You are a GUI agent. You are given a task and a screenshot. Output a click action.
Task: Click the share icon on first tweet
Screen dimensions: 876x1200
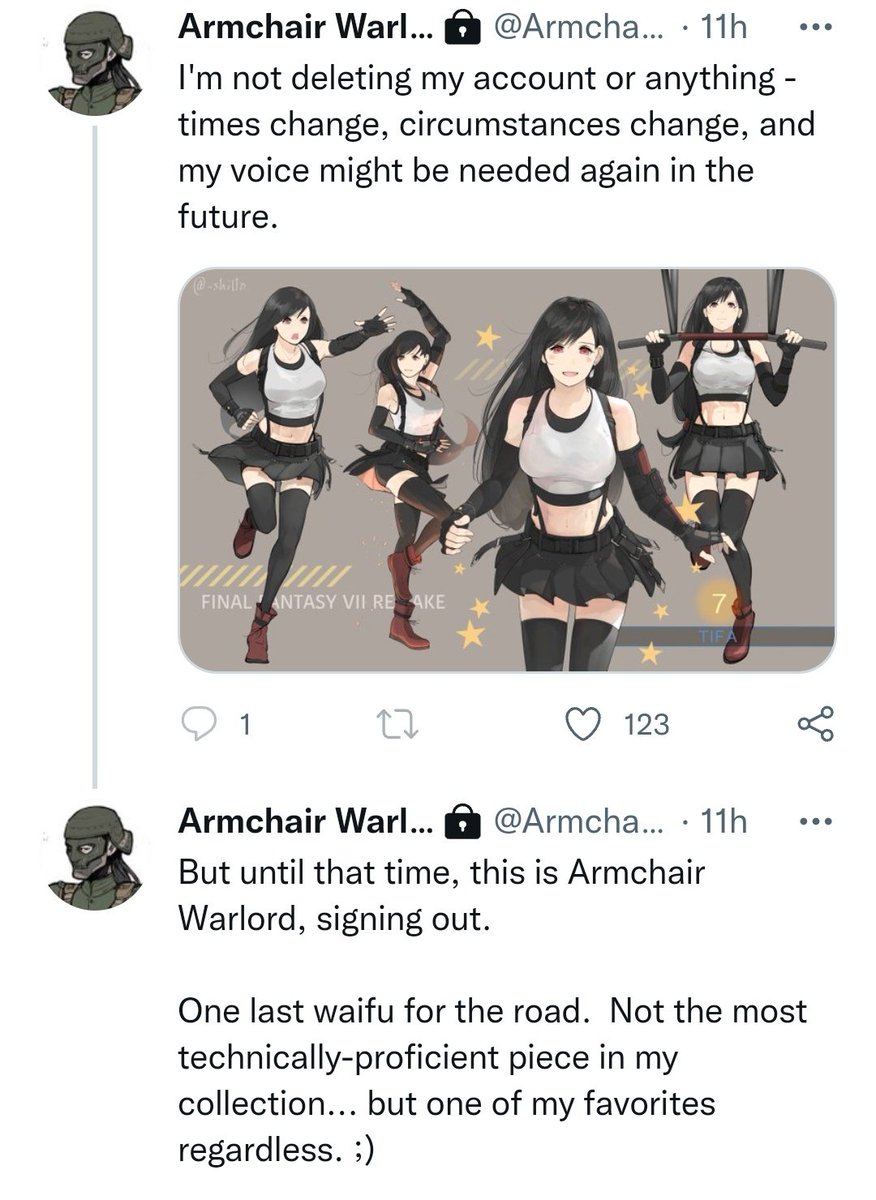pos(816,724)
